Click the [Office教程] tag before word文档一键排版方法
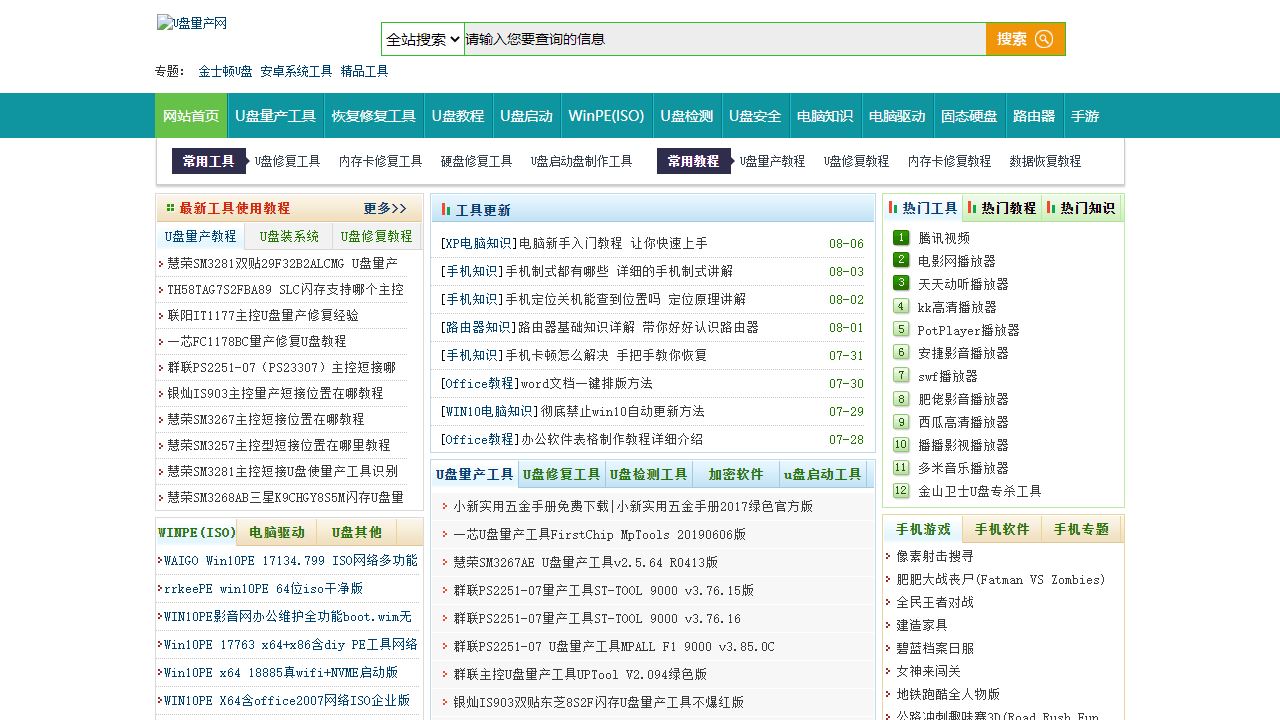The width and height of the screenshot is (1280, 720). [x=480, y=383]
